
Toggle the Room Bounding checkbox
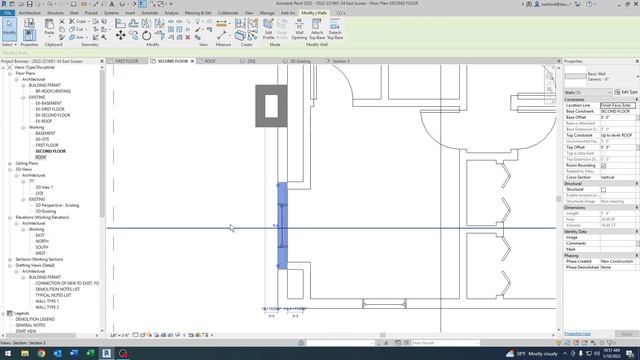coord(603,165)
